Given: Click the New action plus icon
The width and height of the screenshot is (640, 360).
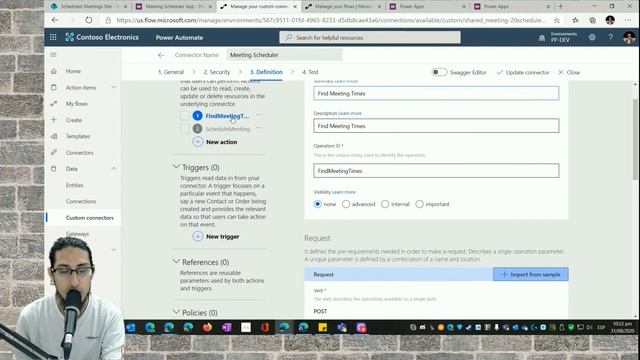Looking at the screenshot, I should click(198, 142).
